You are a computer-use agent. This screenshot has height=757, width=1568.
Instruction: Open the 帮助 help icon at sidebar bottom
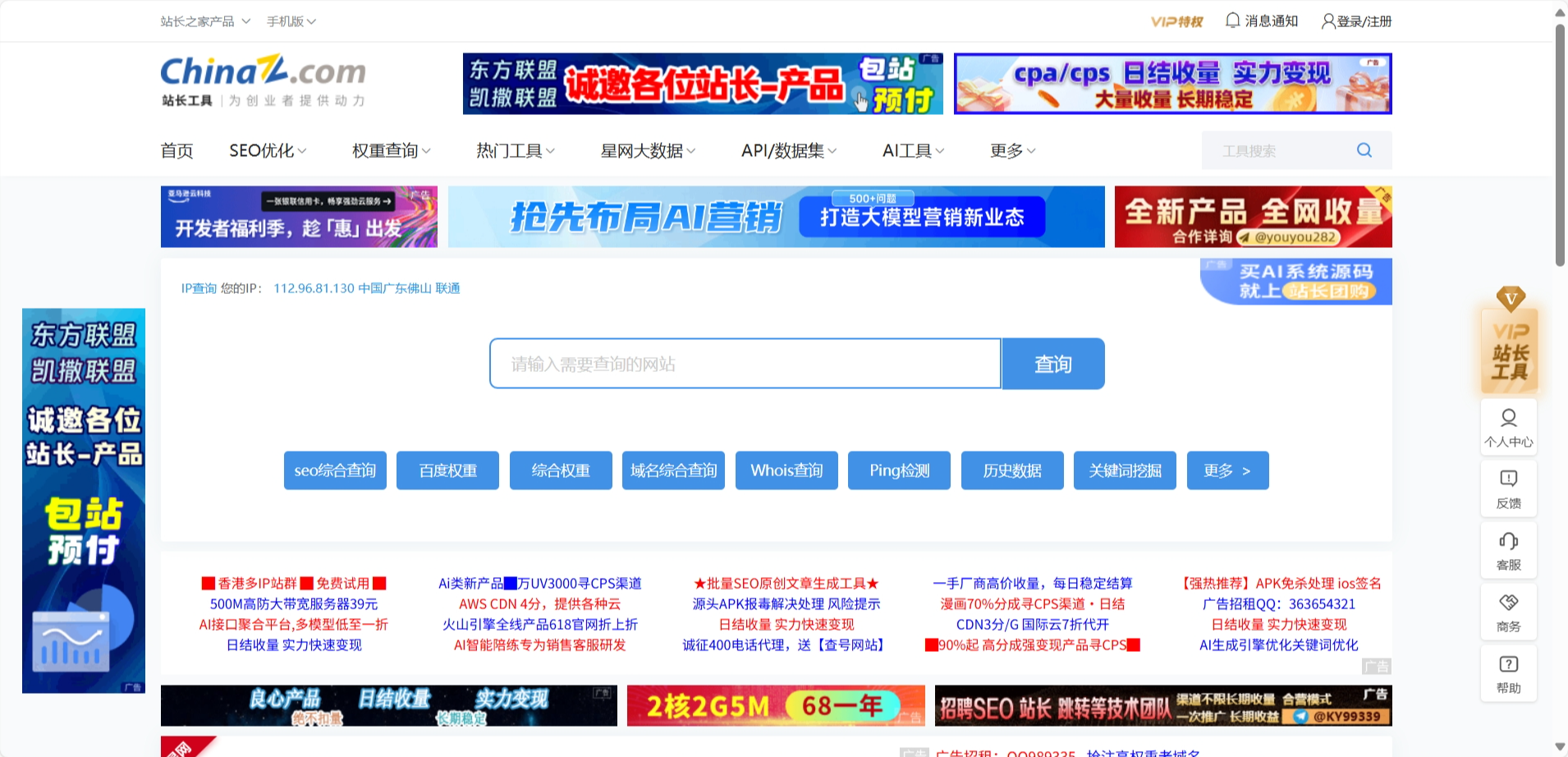tap(1509, 673)
